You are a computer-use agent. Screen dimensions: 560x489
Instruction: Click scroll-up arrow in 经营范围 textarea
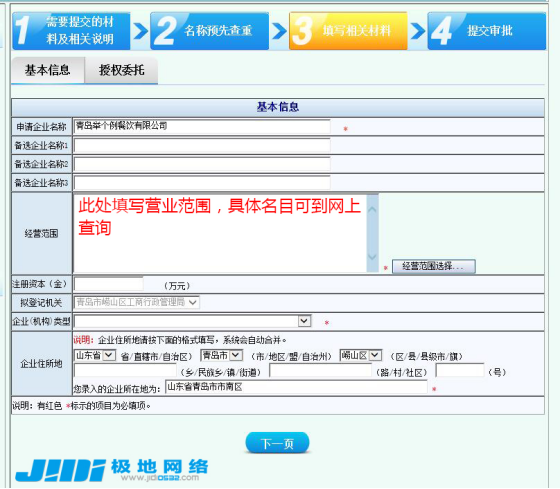(x=372, y=210)
